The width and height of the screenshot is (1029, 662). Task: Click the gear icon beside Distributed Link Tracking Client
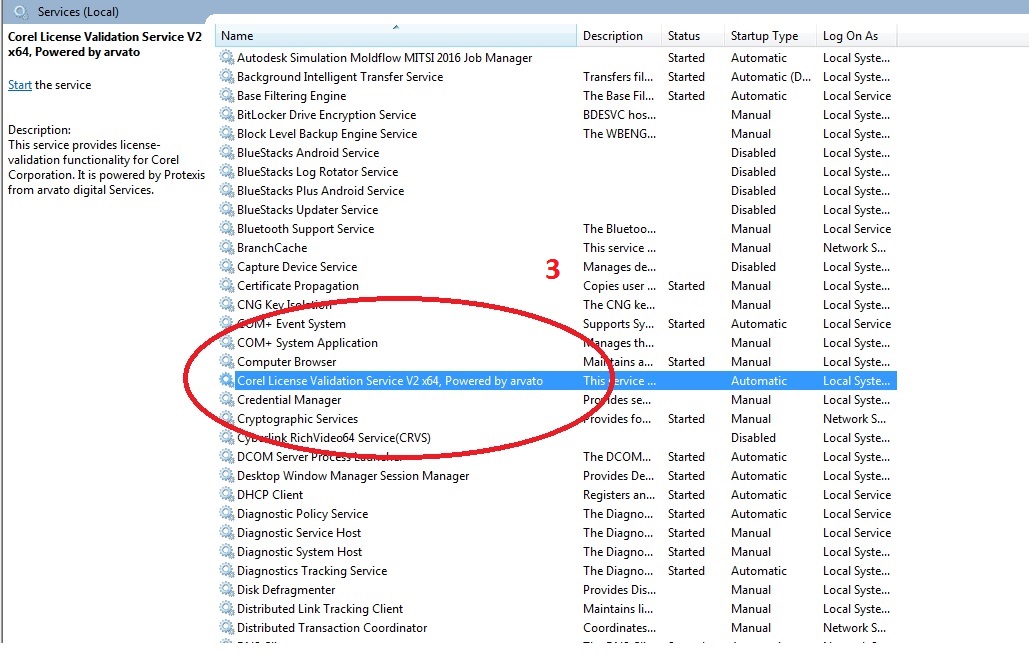226,609
